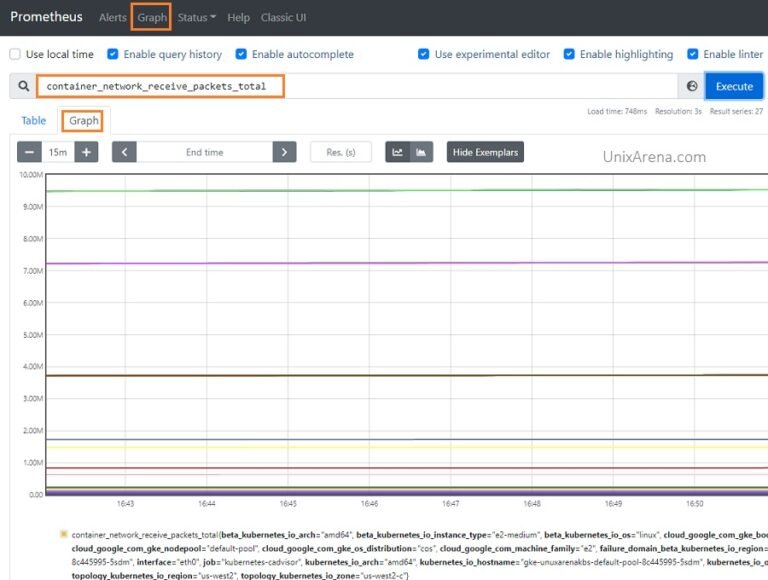Disable the Enable query history checkbox
Image resolution: width=768 pixels, height=580 pixels.
[113, 55]
